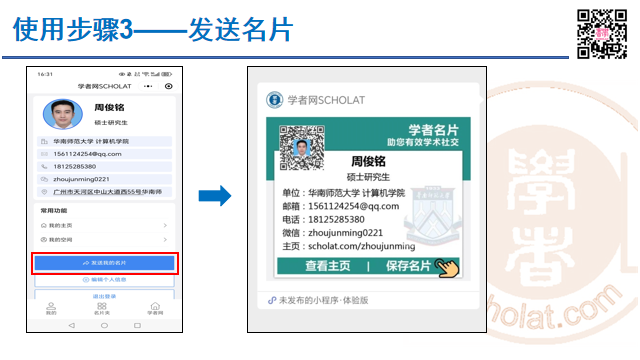640x360 pixels.
Task: Tap status bar time 16:31
Action: (45, 74)
